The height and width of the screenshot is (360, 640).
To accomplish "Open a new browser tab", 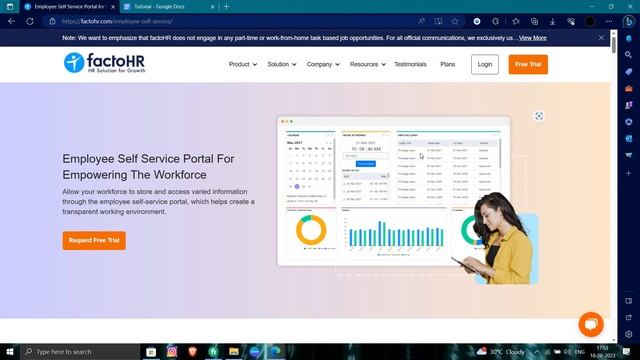I will coord(227,7).
